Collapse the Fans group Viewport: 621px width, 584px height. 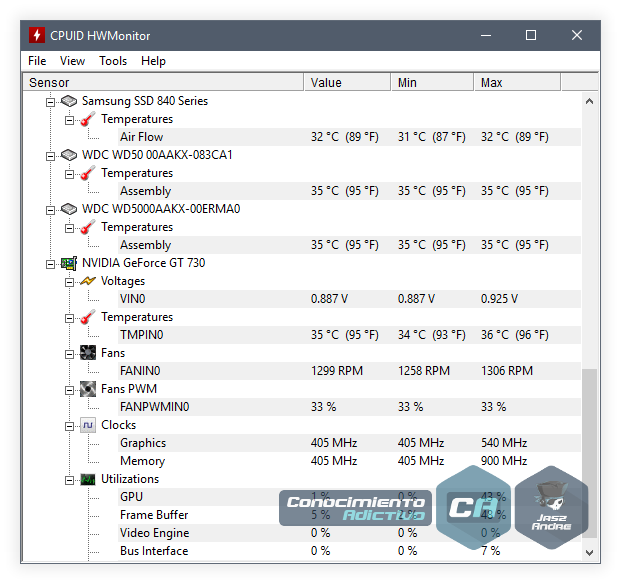tap(69, 354)
